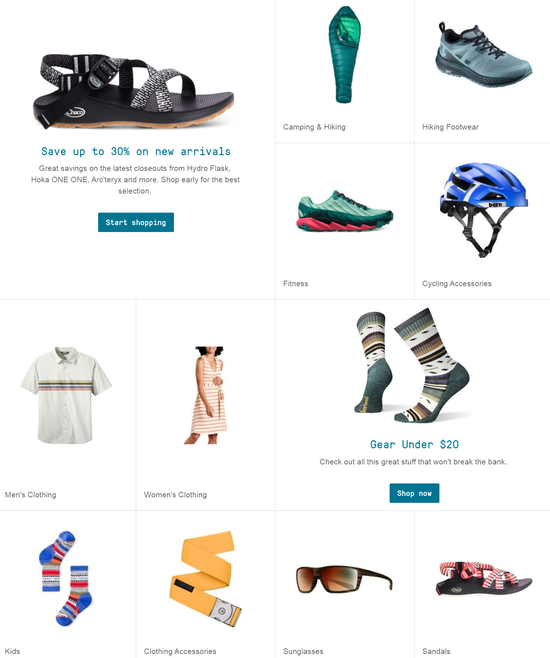Select the teal and red running shoe image
Image resolution: width=550 pixels, height=658 pixels.
[345, 211]
